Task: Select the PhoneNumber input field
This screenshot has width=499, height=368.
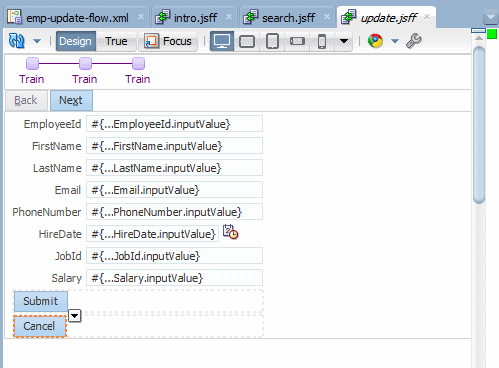Action: point(174,212)
